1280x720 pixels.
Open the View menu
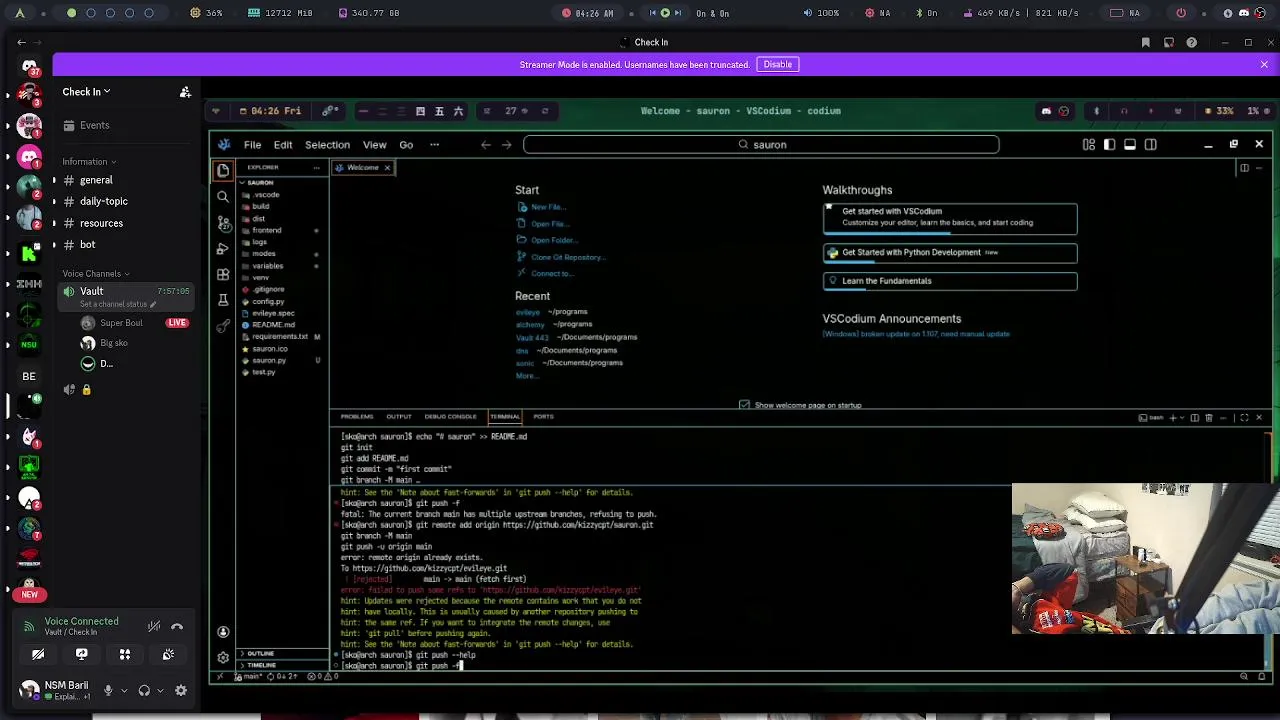click(374, 145)
